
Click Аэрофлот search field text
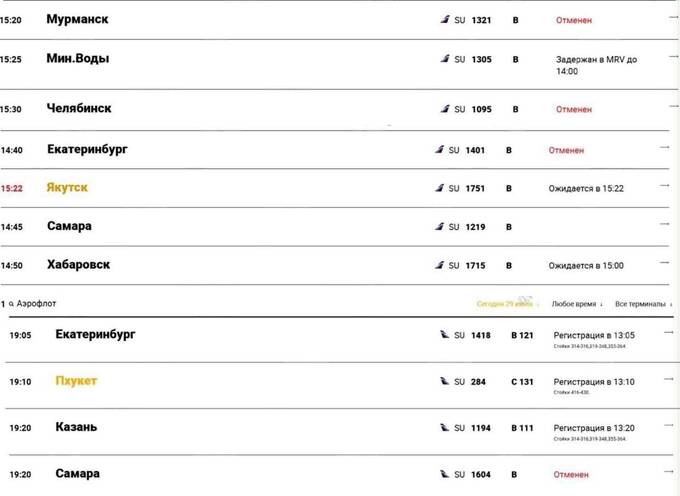point(36,303)
